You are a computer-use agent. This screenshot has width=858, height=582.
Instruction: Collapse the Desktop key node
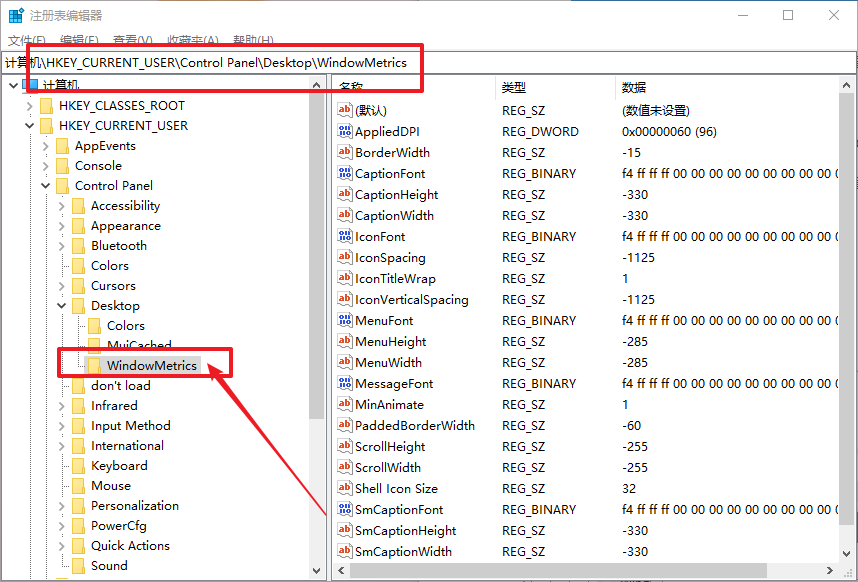(x=62, y=306)
